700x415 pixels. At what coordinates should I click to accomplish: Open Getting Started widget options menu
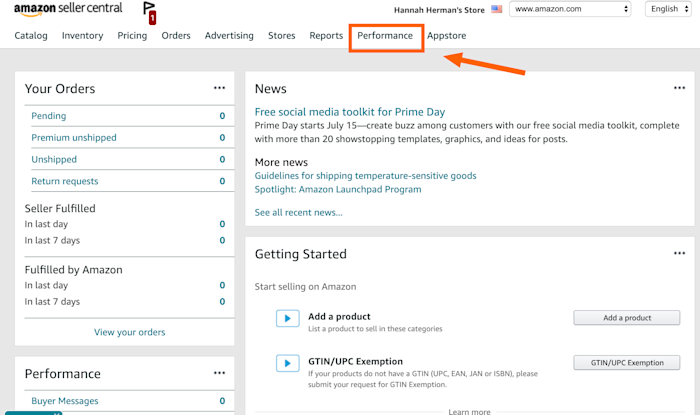[x=679, y=253]
